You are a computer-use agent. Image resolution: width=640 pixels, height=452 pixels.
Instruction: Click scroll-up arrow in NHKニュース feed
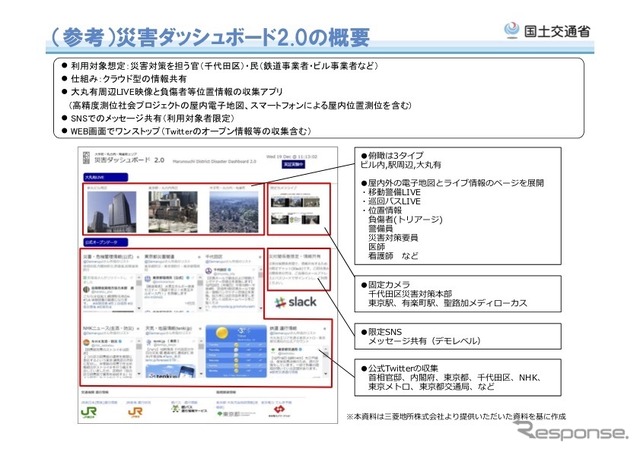coord(139,341)
